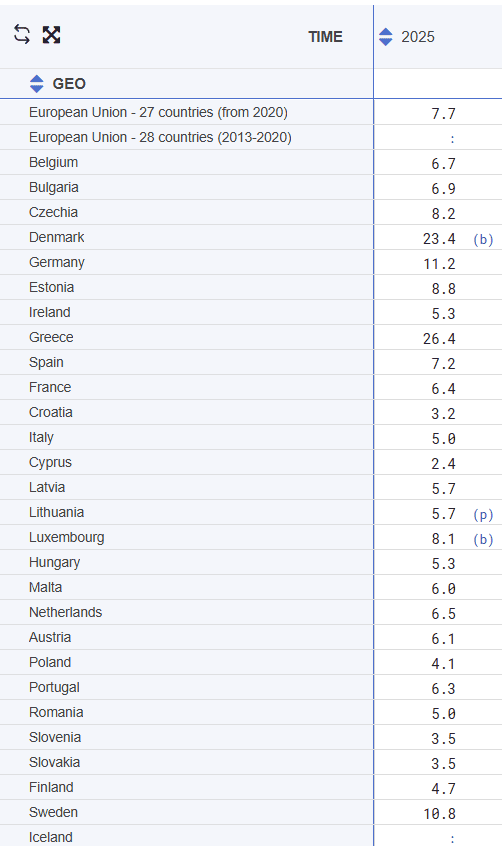Click the swap rows and columns icon
502x853 pixels.
[22, 35]
